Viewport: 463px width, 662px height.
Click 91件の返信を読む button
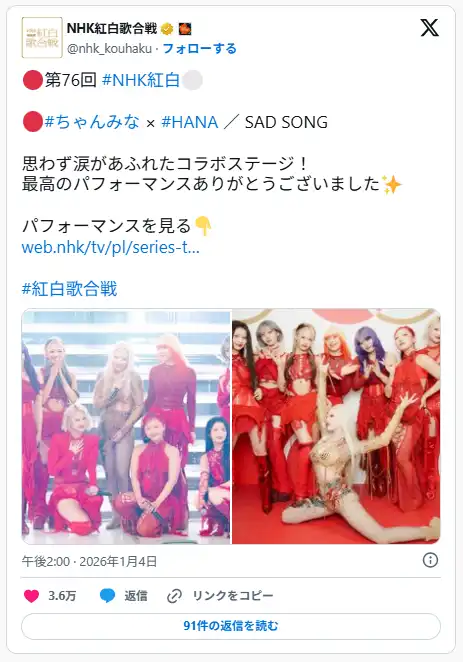pos(231,626)
